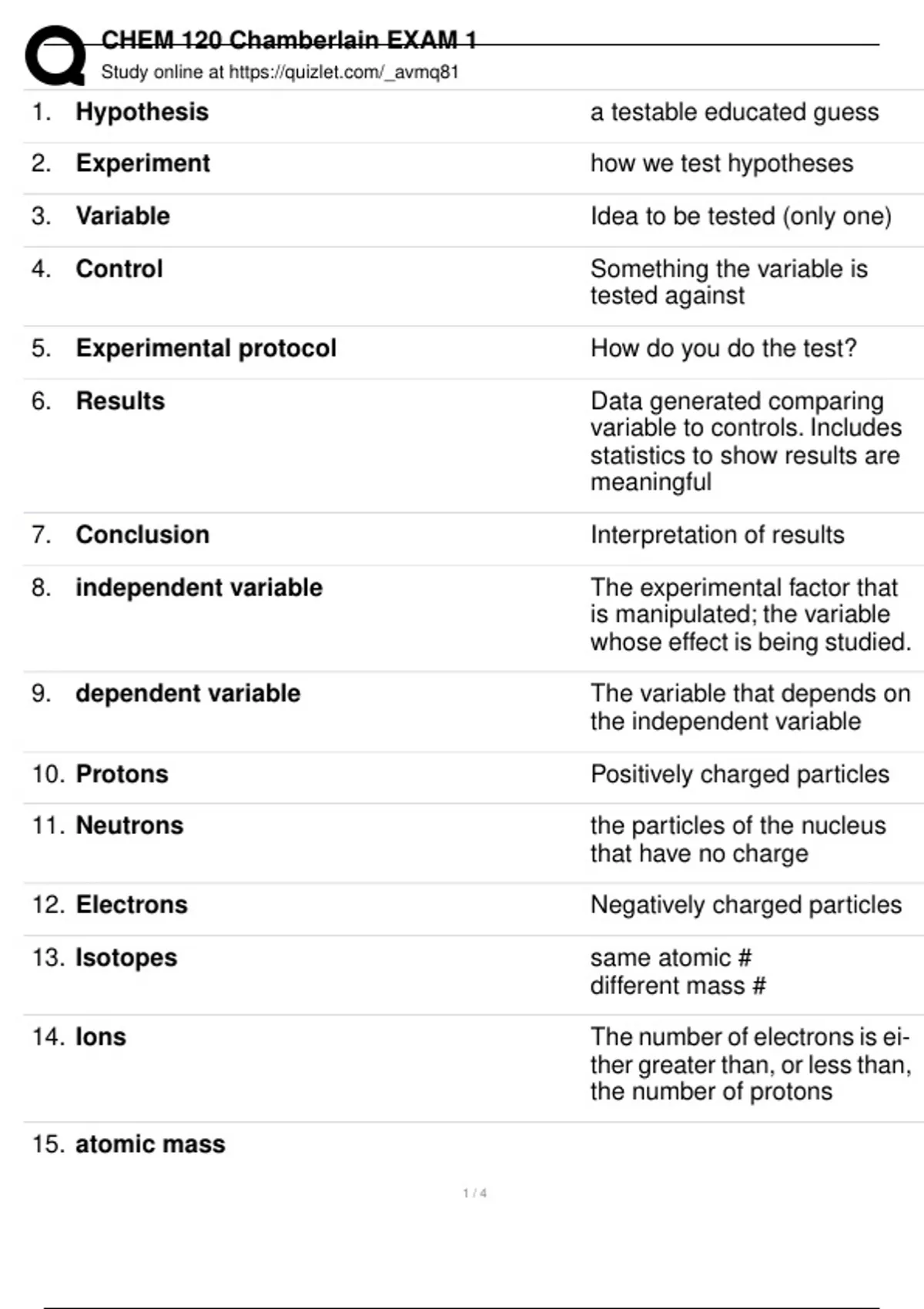Click the Control term
Viewport: 924px width, 1309px height.
tap(119, 269)
